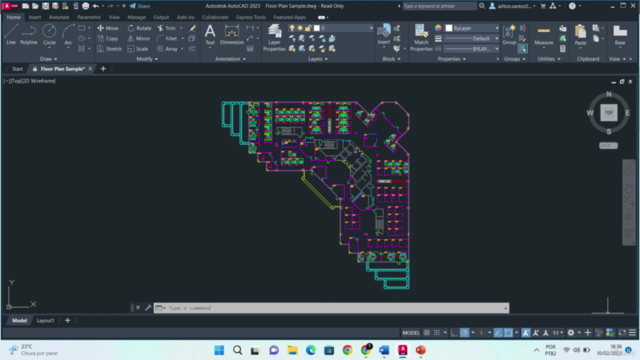
Task: Add new drawing tab with plus
Action: tap(103, 69)
